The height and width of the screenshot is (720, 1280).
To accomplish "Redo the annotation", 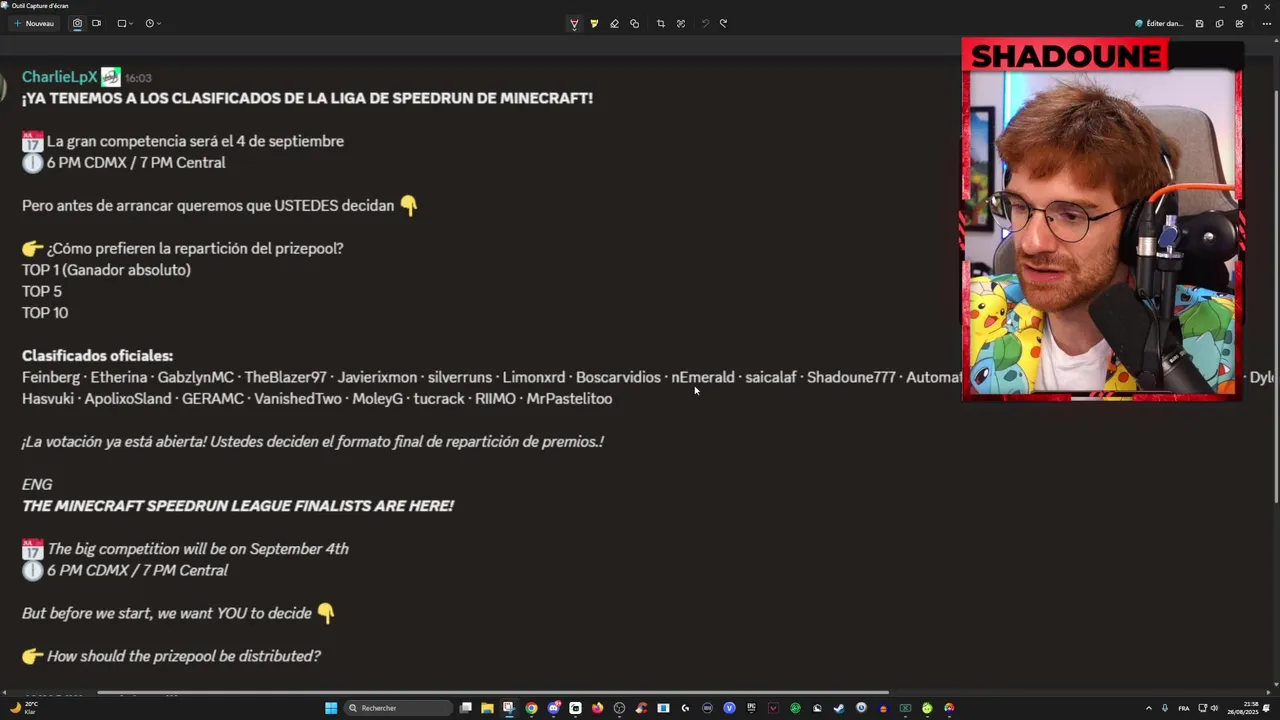I will [x=723, y=23].
